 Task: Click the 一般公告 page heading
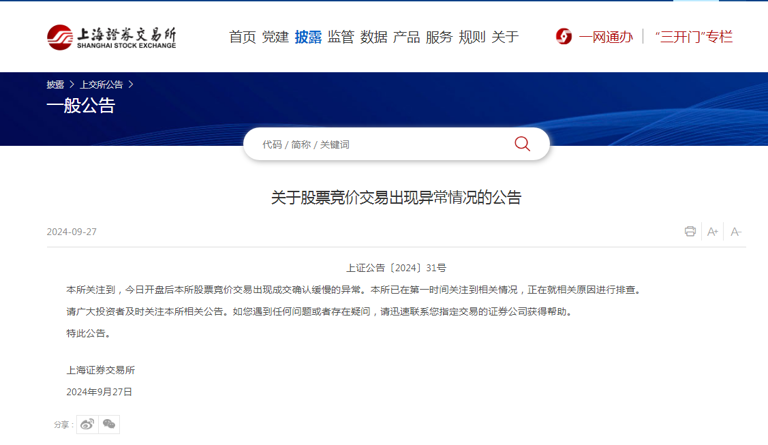click(x=81, y=105)
